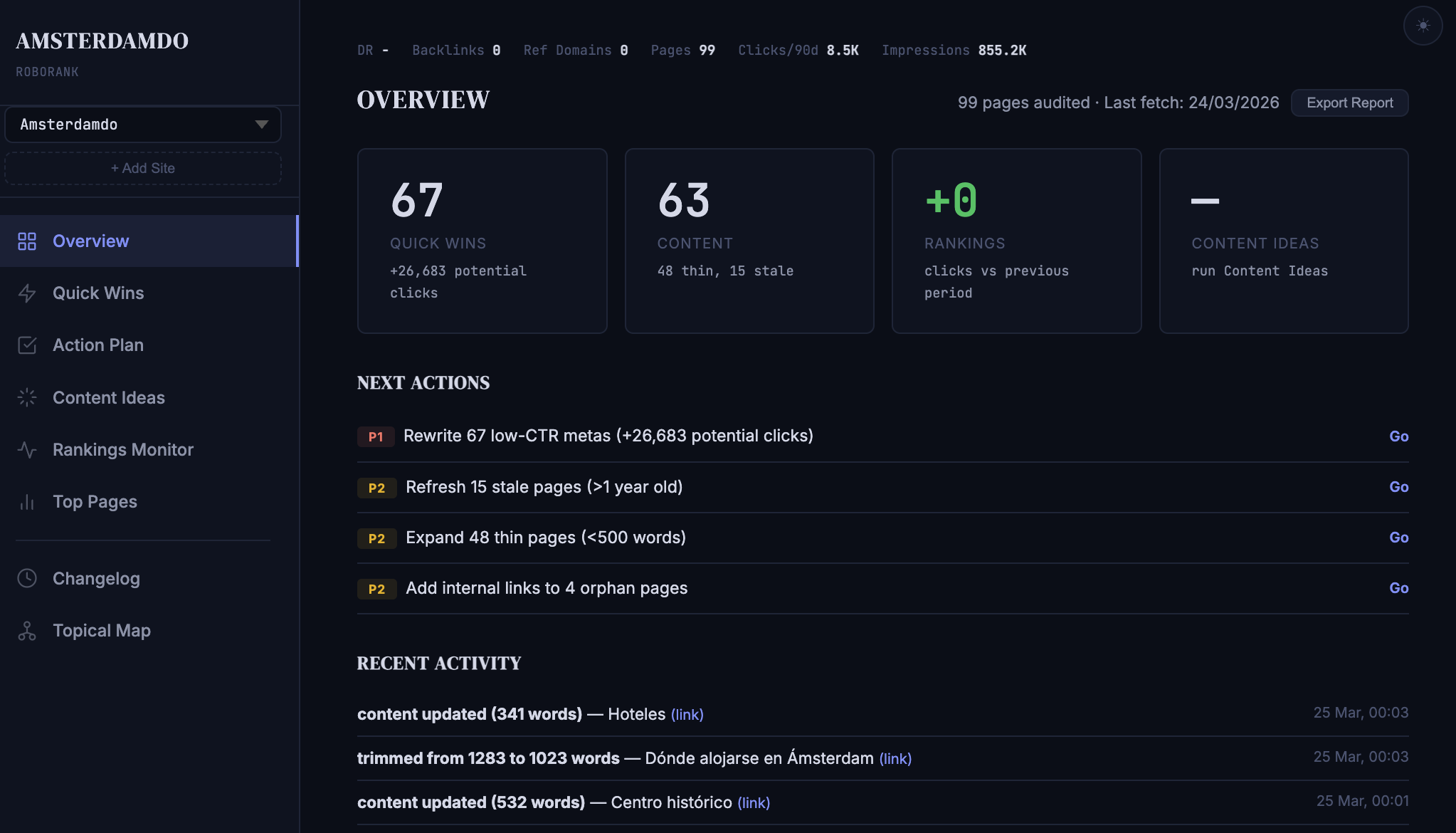This screenshot has width=1456, height=833.
Task: Open the link next to Hoteles activity
Action: [687, 714]
